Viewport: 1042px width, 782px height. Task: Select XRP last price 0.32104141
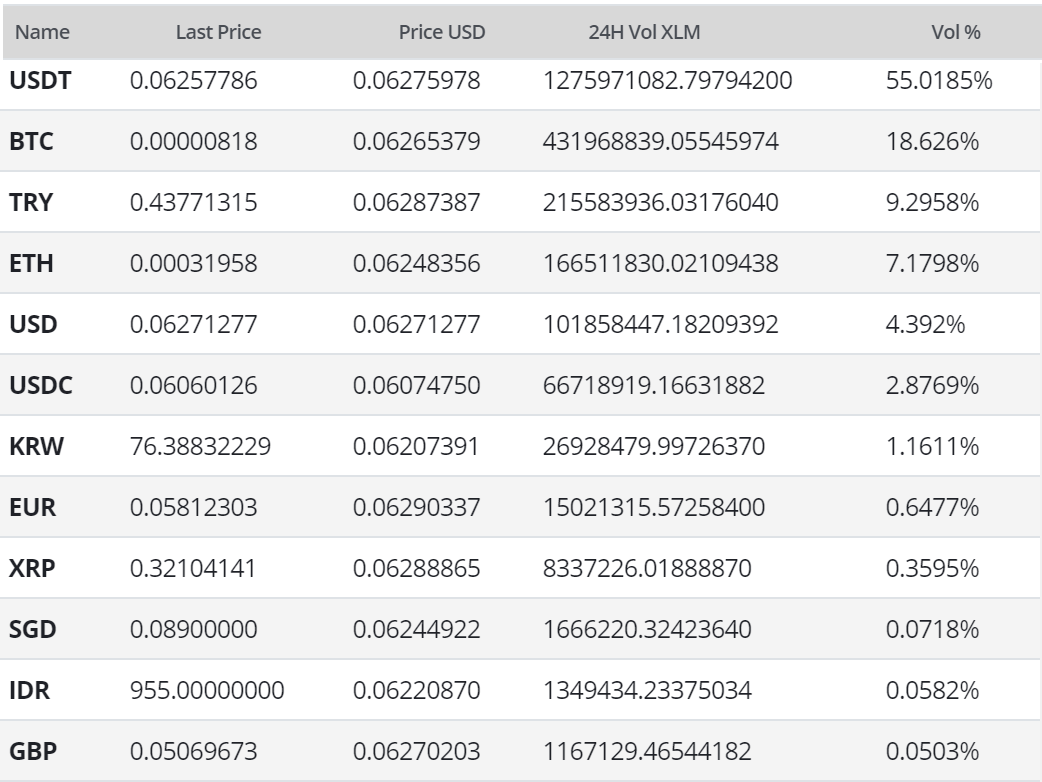point(193,569)
